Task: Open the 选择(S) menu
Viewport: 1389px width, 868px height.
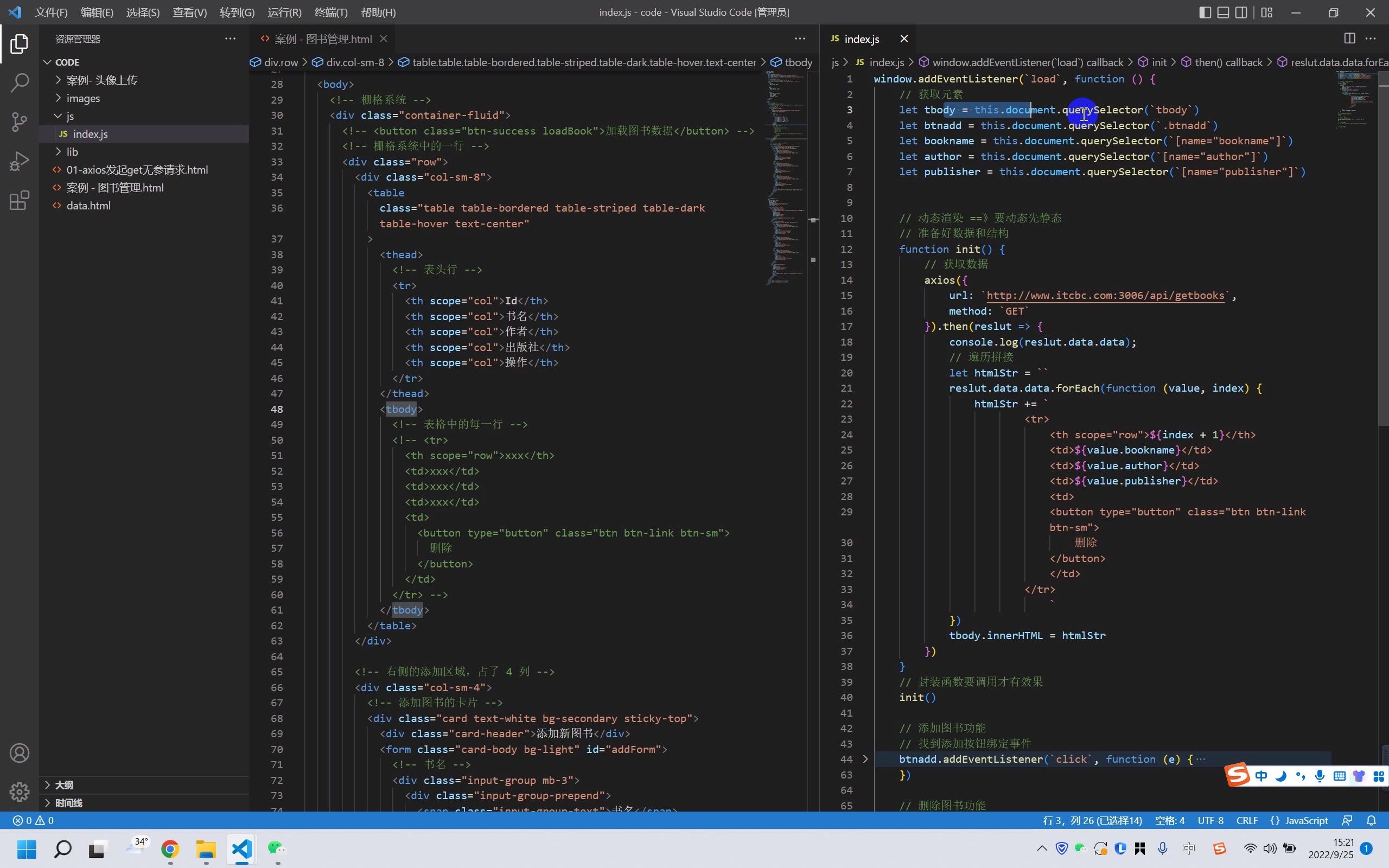Action: [x=143, y=12]
